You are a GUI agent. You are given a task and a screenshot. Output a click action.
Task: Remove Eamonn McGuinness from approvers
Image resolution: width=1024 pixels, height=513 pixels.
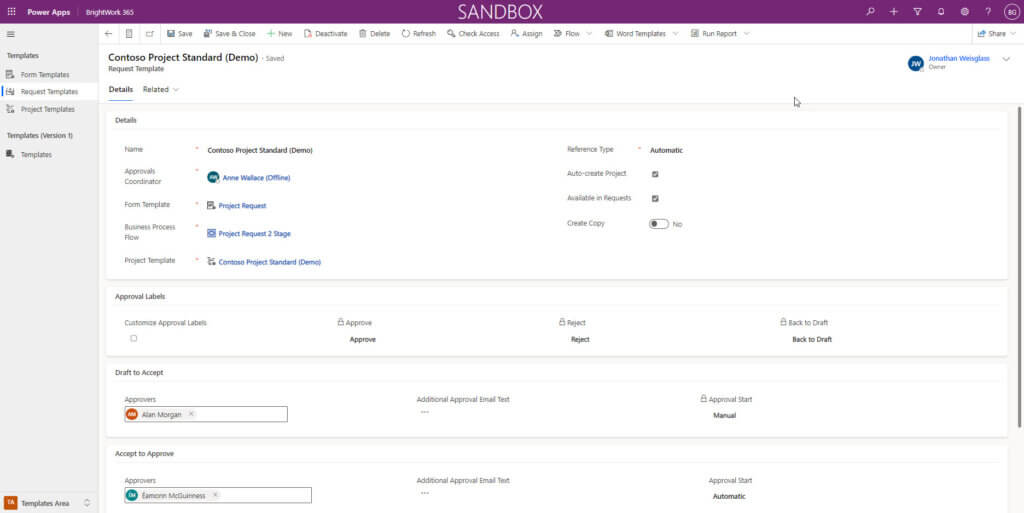point(215,495)
